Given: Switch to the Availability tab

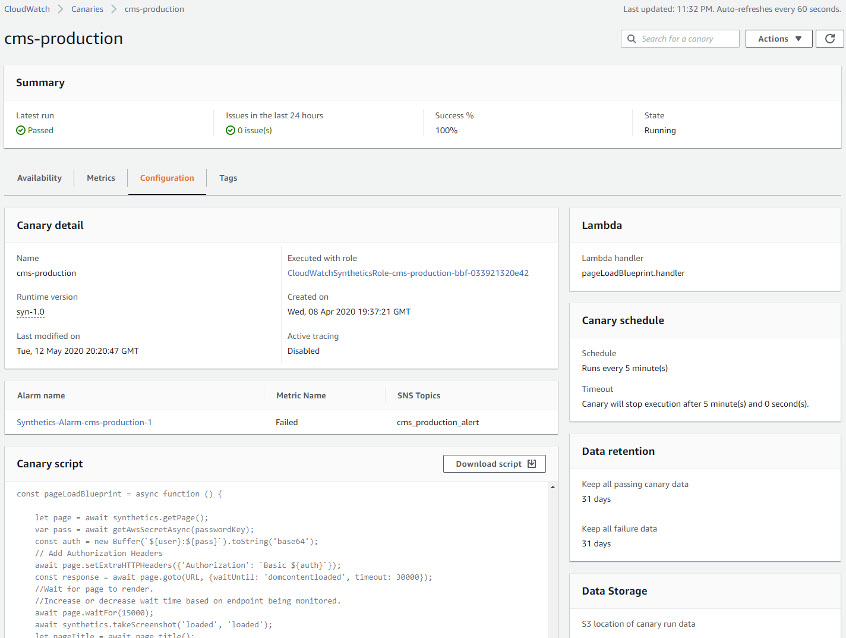Looking at the screenshot, I should click(39, 178).
